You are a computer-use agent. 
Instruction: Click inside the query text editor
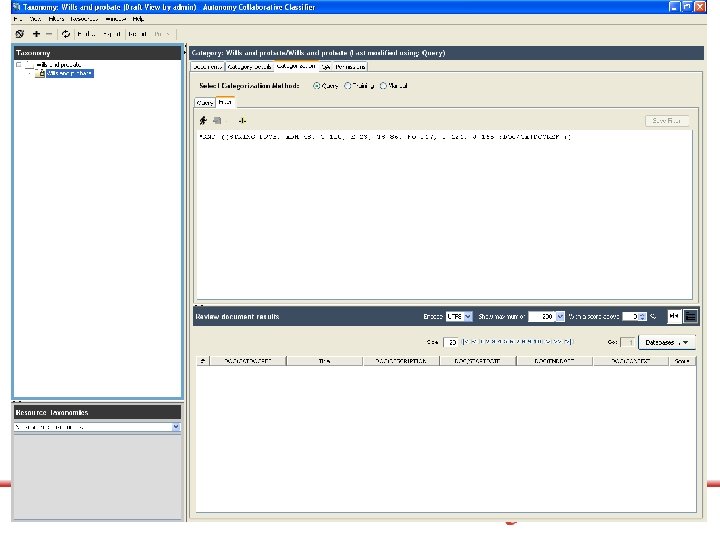point(444,215)
